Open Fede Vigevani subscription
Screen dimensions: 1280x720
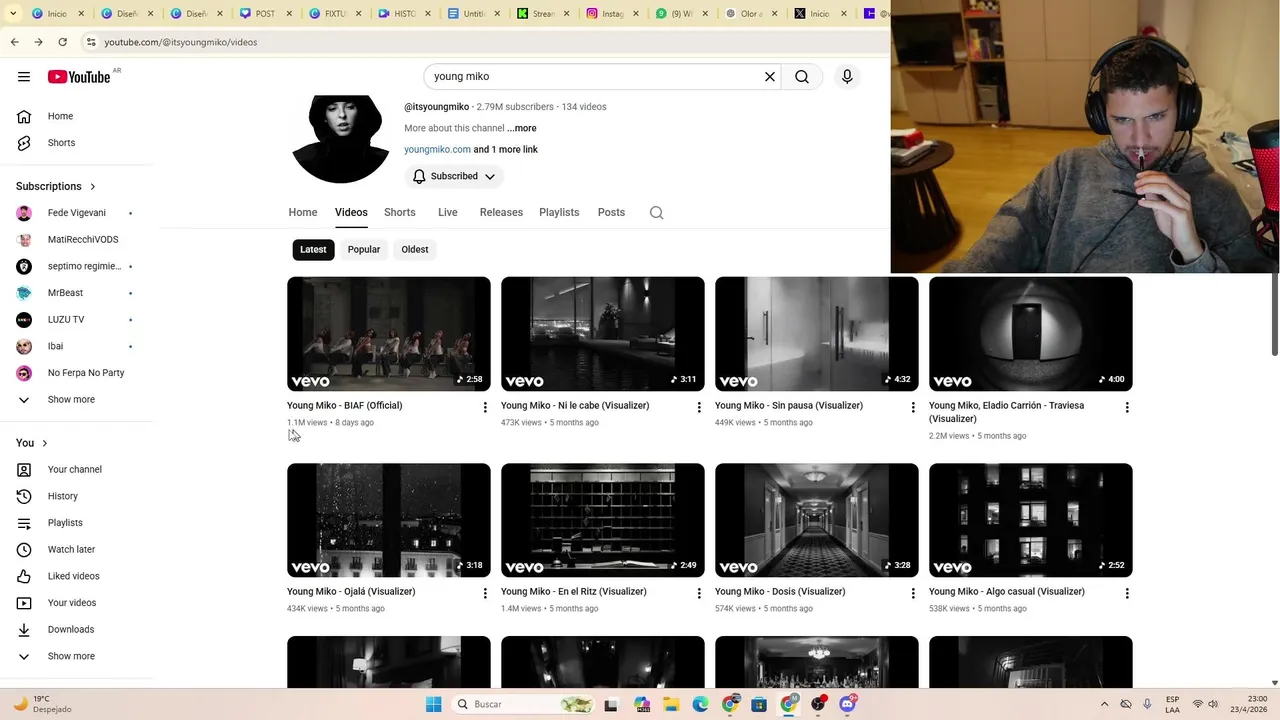pyautogui.click(x=78, y=213)
